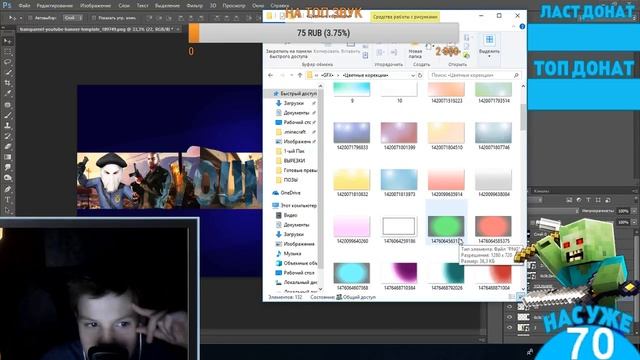
Task: Select the red oval image thumbnail
Action: click(493, 227)
